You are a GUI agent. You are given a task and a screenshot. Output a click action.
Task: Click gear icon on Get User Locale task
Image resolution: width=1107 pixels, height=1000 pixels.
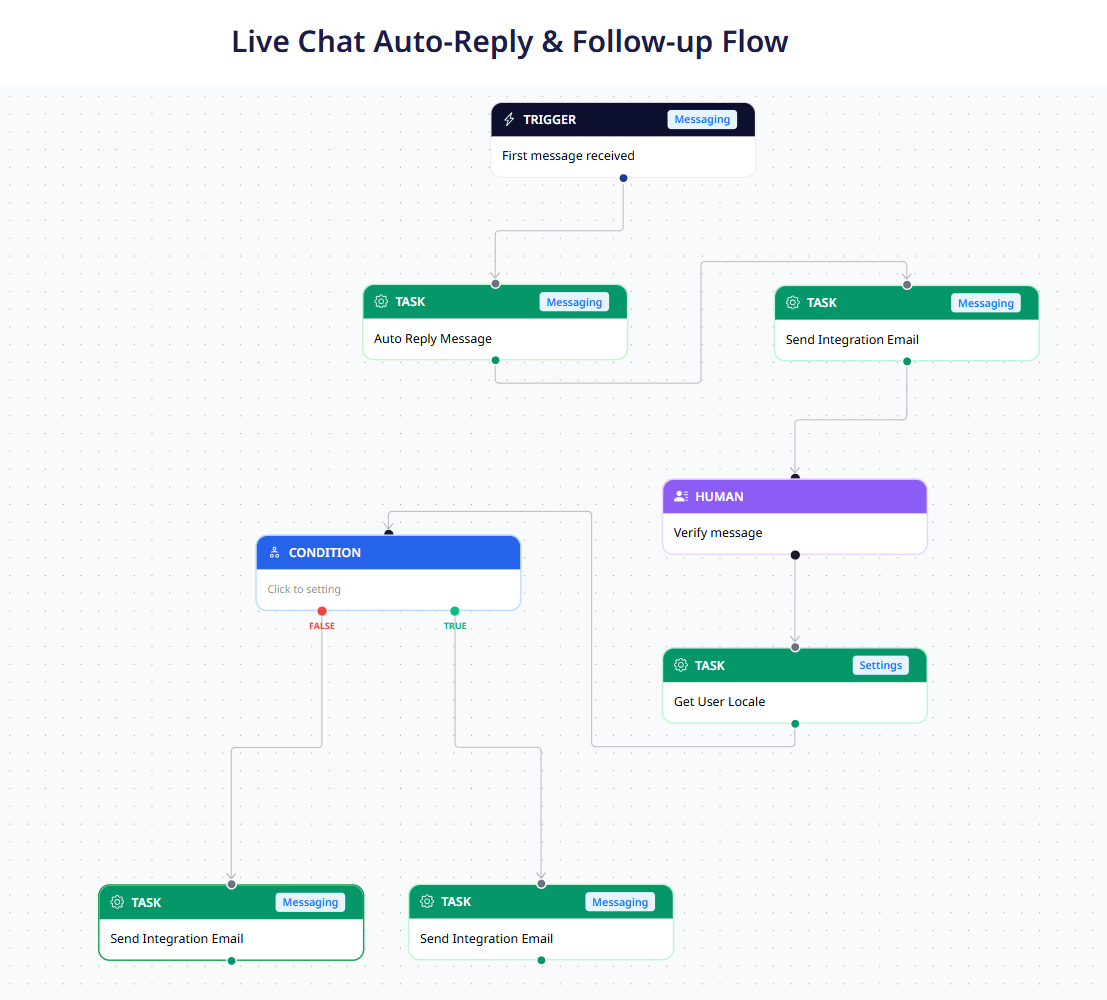(x=681, y=665)
